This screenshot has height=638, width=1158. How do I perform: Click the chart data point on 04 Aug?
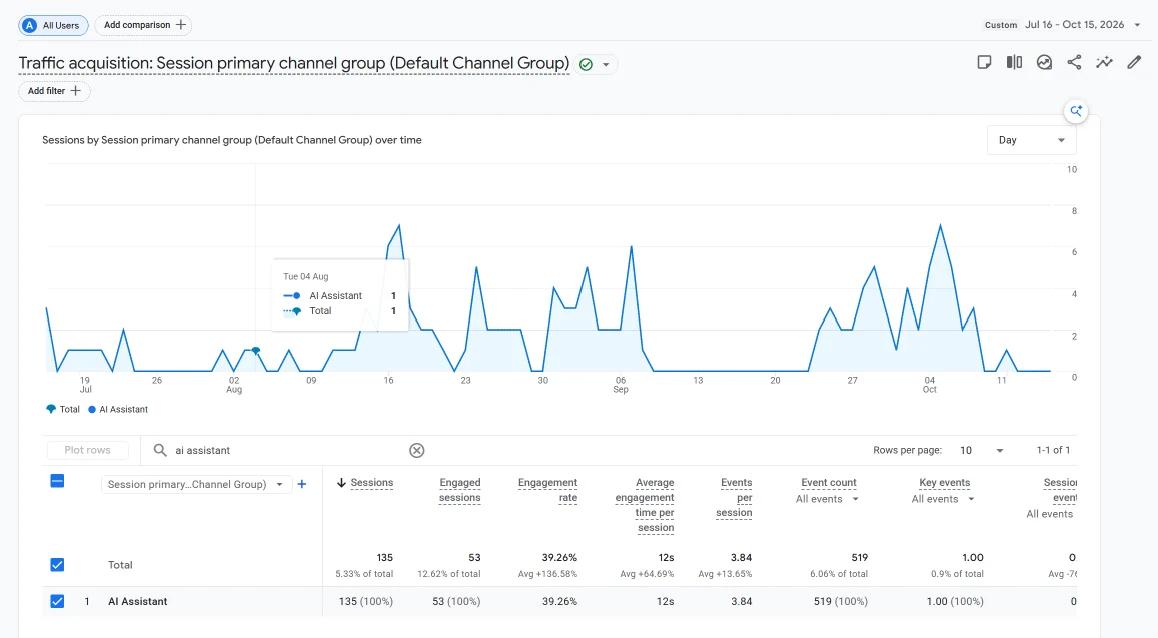[x=256, y=351]
